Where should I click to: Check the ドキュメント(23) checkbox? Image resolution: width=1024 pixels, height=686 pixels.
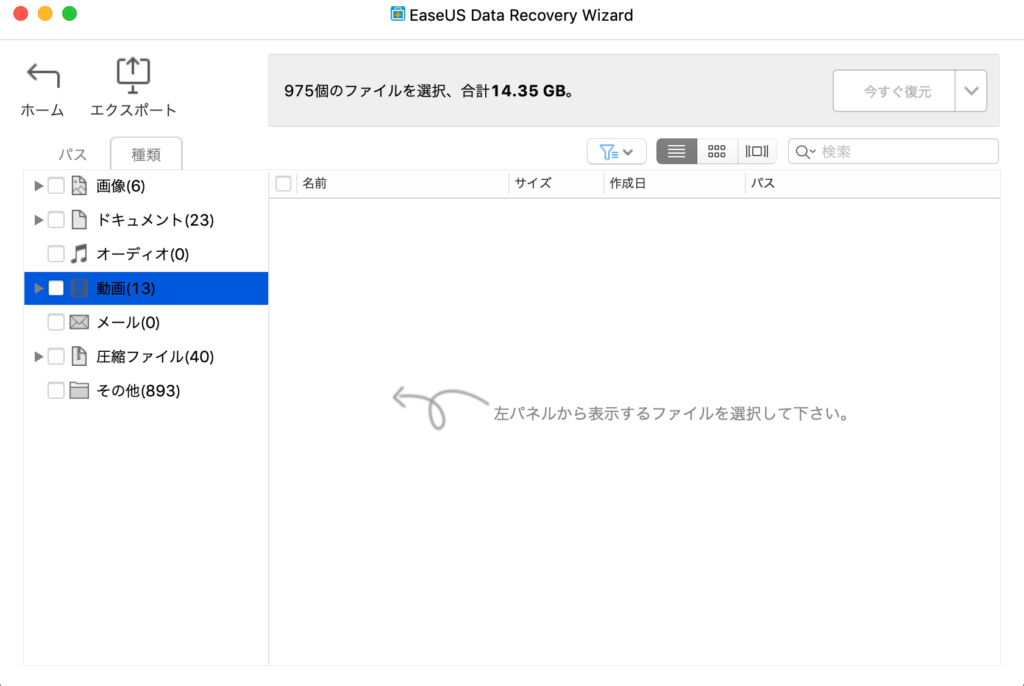coord(56,220)
